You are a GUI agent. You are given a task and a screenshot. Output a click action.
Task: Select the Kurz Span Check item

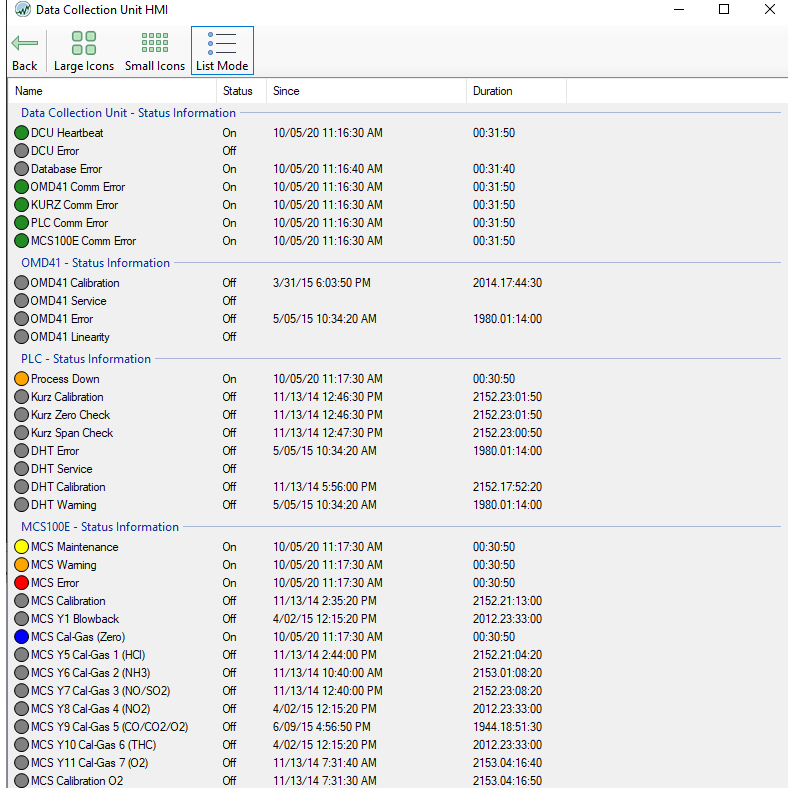pyautogui.click(x=72, y=433)
